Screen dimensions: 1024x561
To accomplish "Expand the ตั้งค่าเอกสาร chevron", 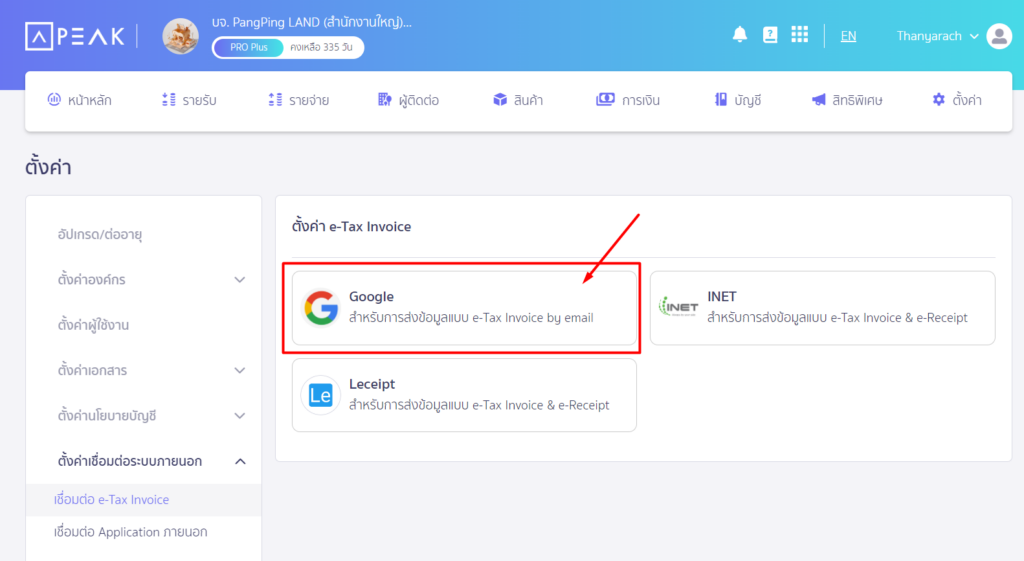I will 240,370.
